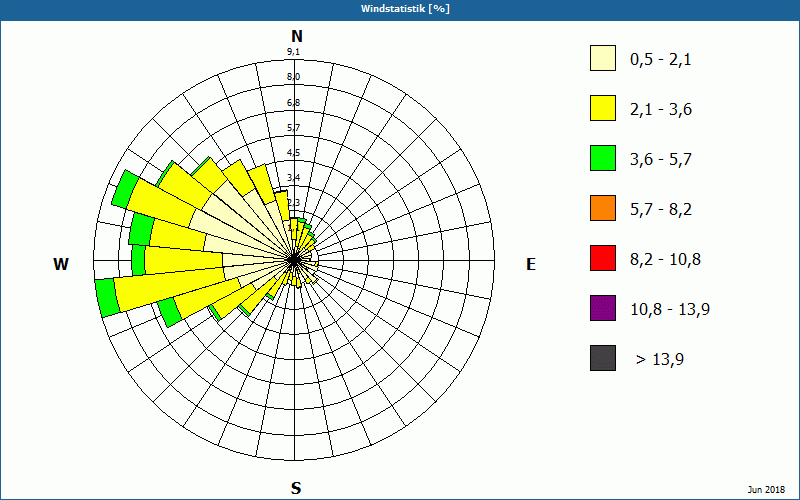Click the 'Jun 2018' date label

[766, 490]
